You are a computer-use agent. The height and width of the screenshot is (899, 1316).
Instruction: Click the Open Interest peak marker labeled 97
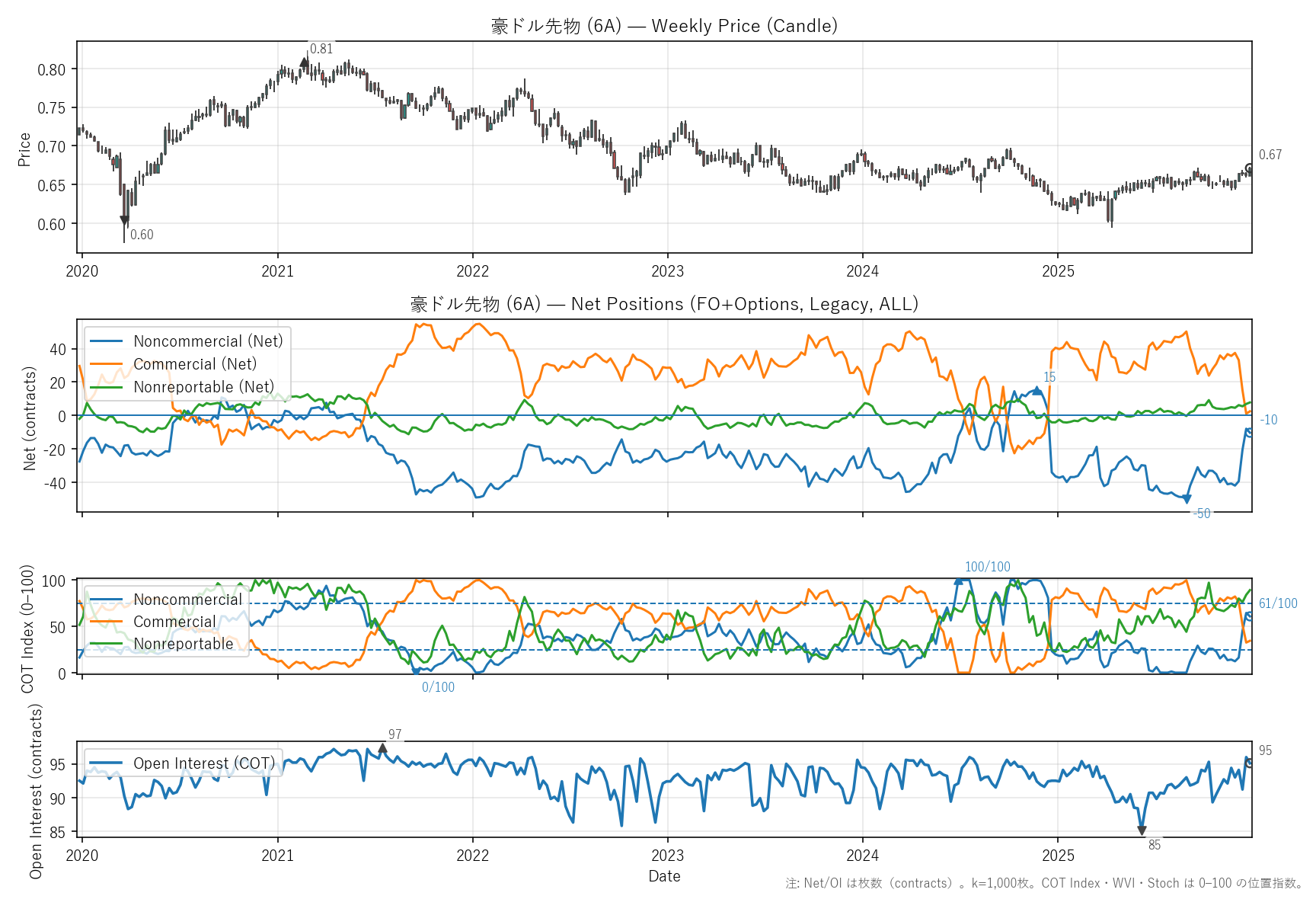click(x=382, y=748)
